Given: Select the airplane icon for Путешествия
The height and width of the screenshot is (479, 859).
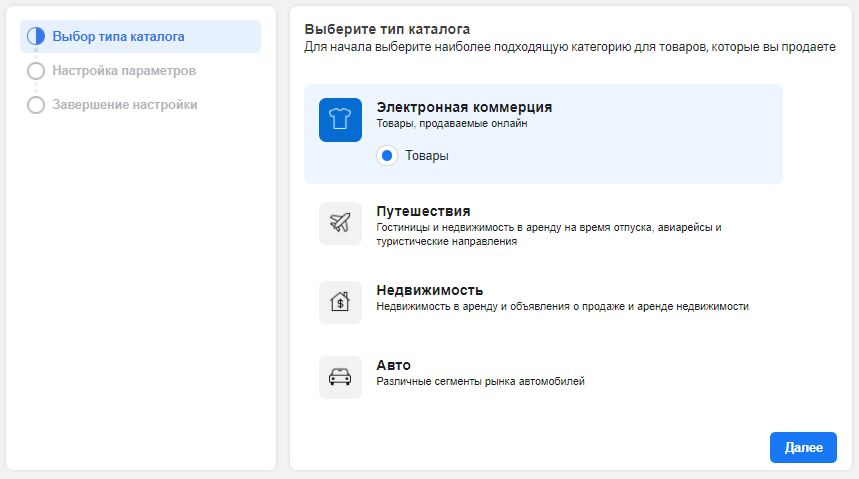Looking at the screenshot, I should pos(340,223).
